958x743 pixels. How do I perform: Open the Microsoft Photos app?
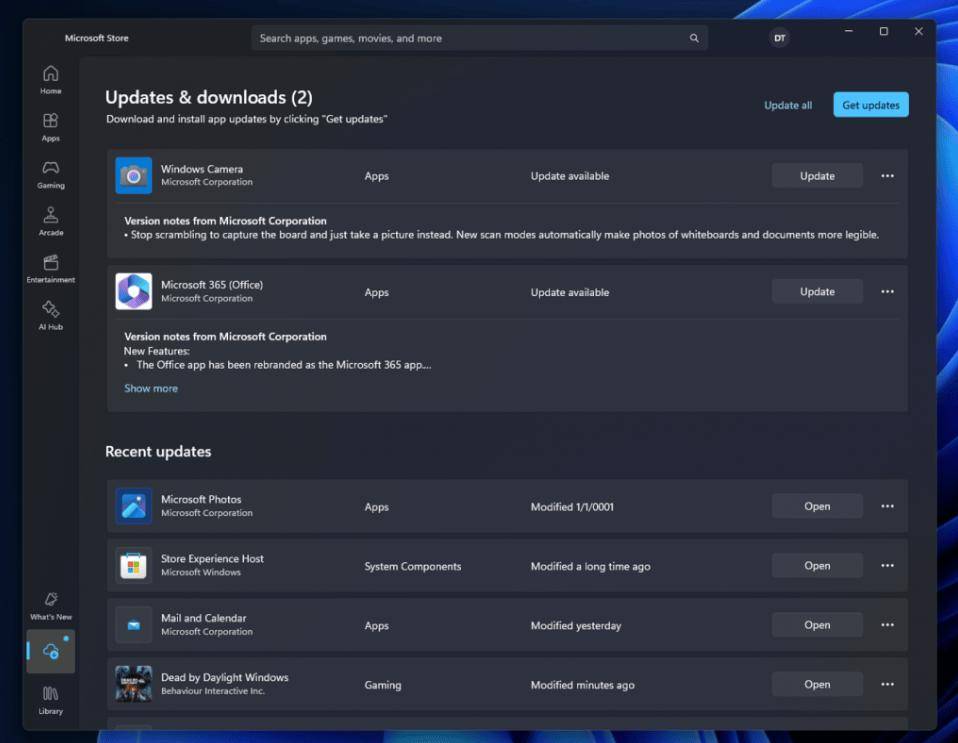(817, 506)
